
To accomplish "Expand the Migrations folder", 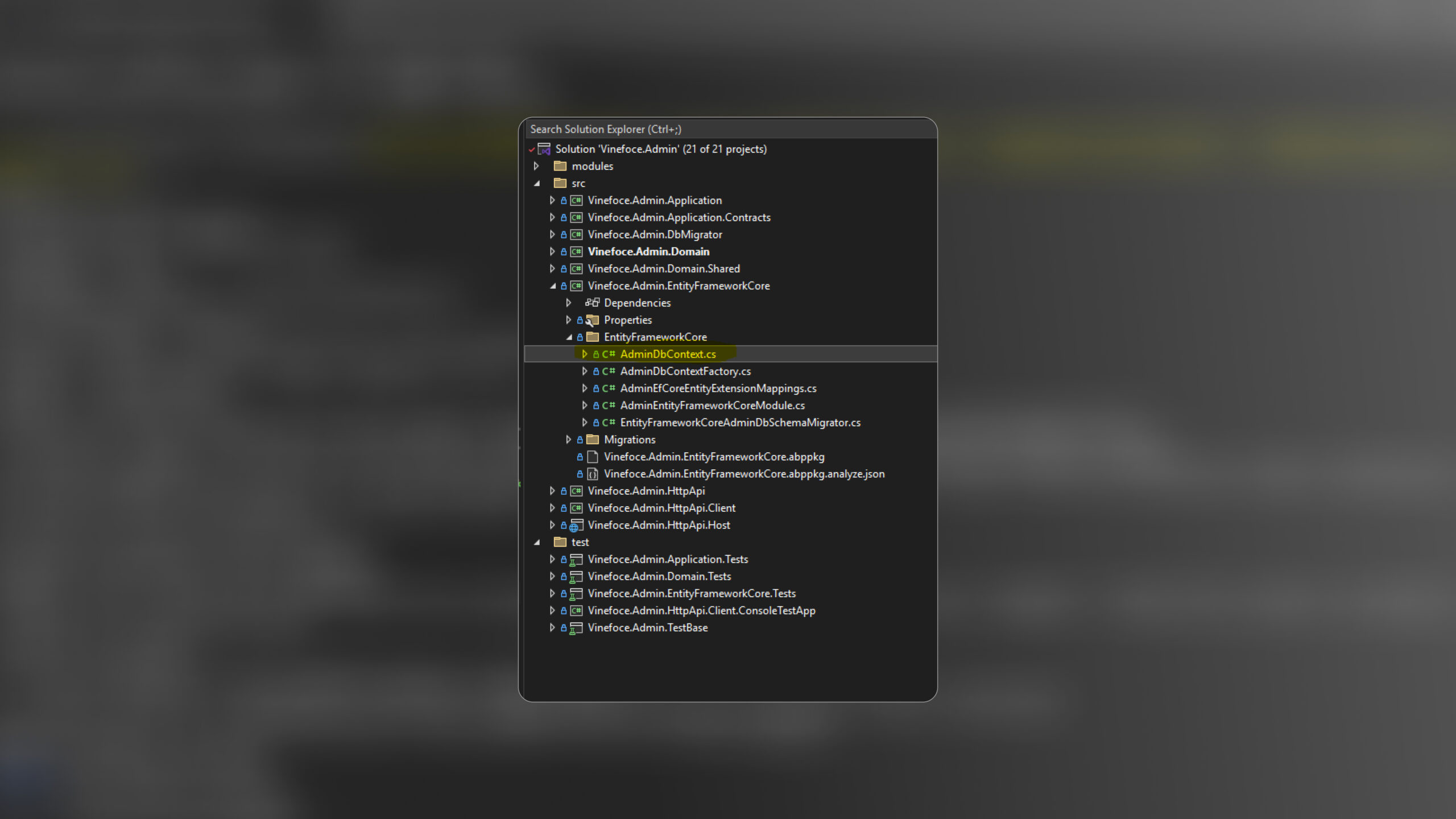I will 568,439.
